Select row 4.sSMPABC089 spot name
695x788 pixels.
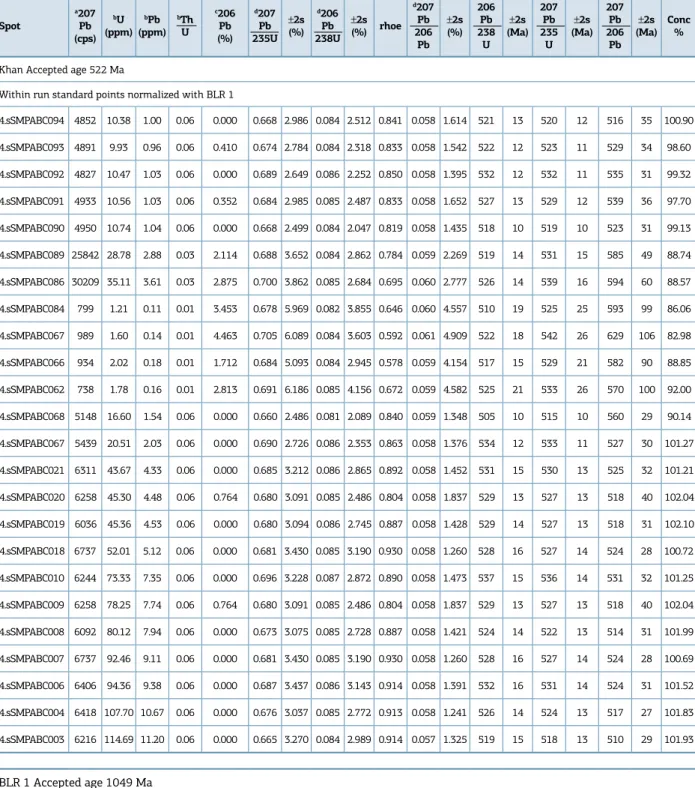[32, 255]
